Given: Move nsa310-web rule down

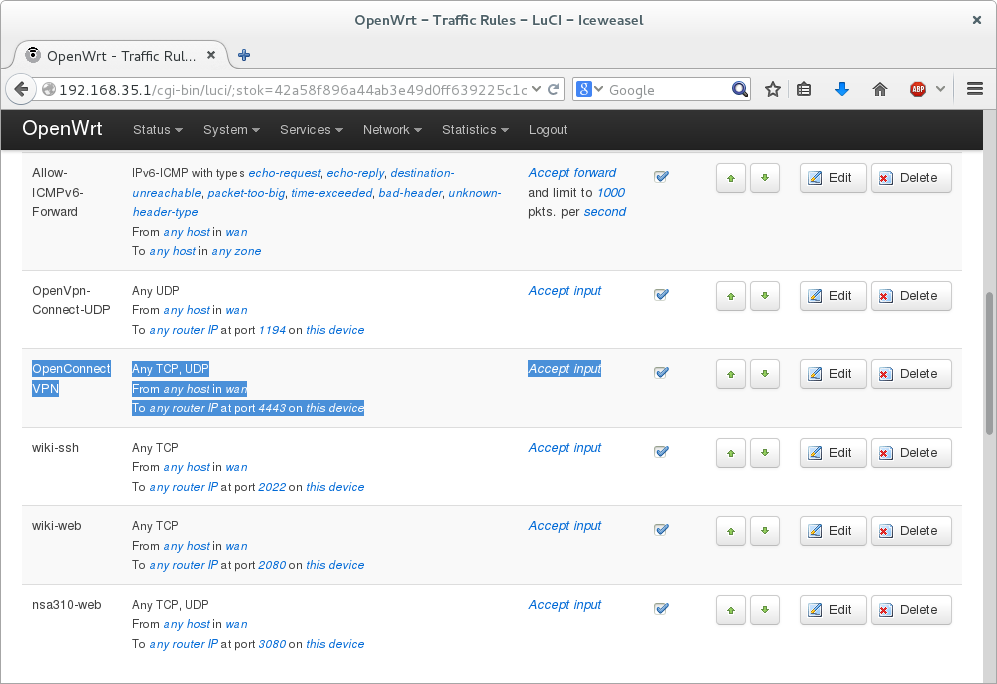Looking at the screenshot, I should click(765, 610).
